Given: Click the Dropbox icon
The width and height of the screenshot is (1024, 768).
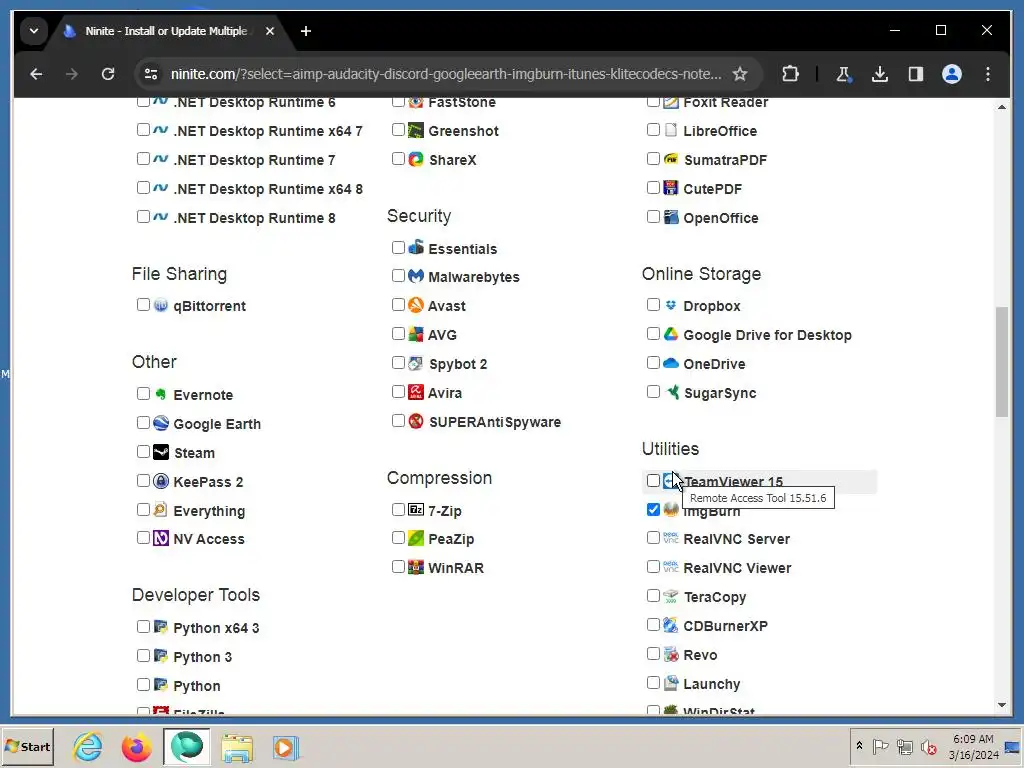Looking at the screenshot, I should coord(671,305).
